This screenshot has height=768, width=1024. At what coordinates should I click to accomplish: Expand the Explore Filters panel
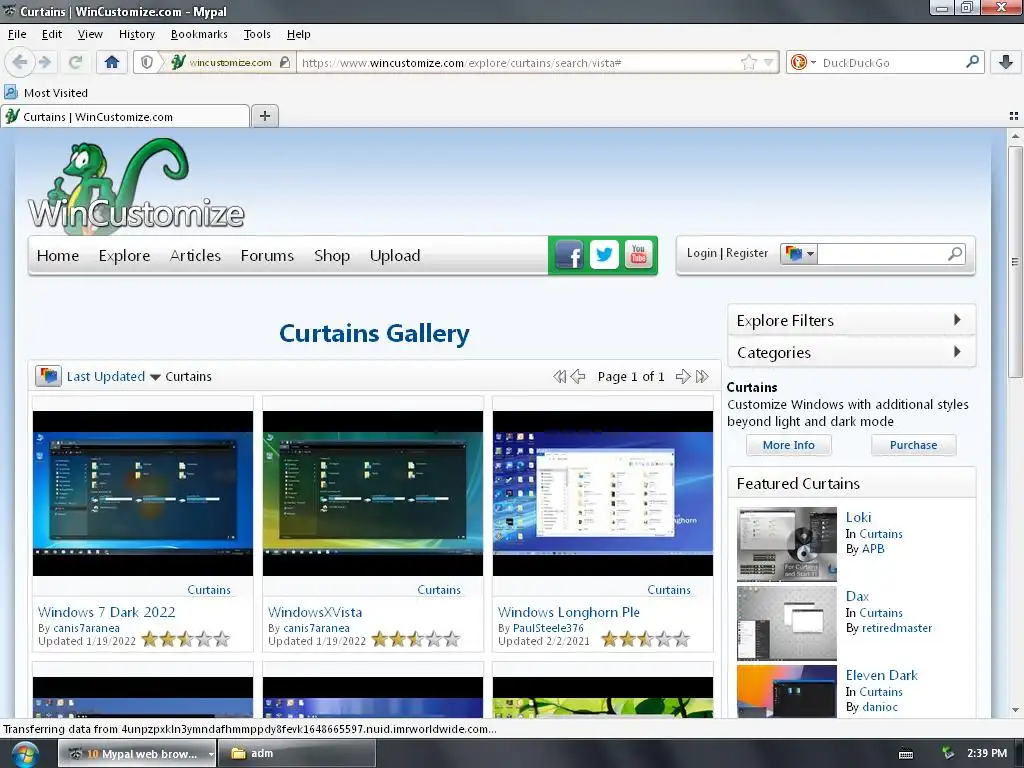[x=852, y=320]
